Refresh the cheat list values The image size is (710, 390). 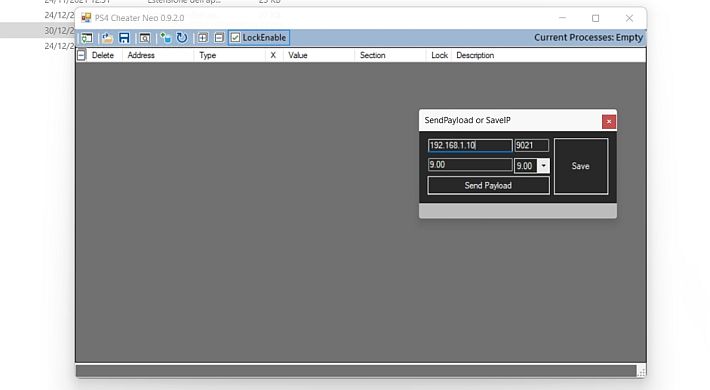[182, 38]
